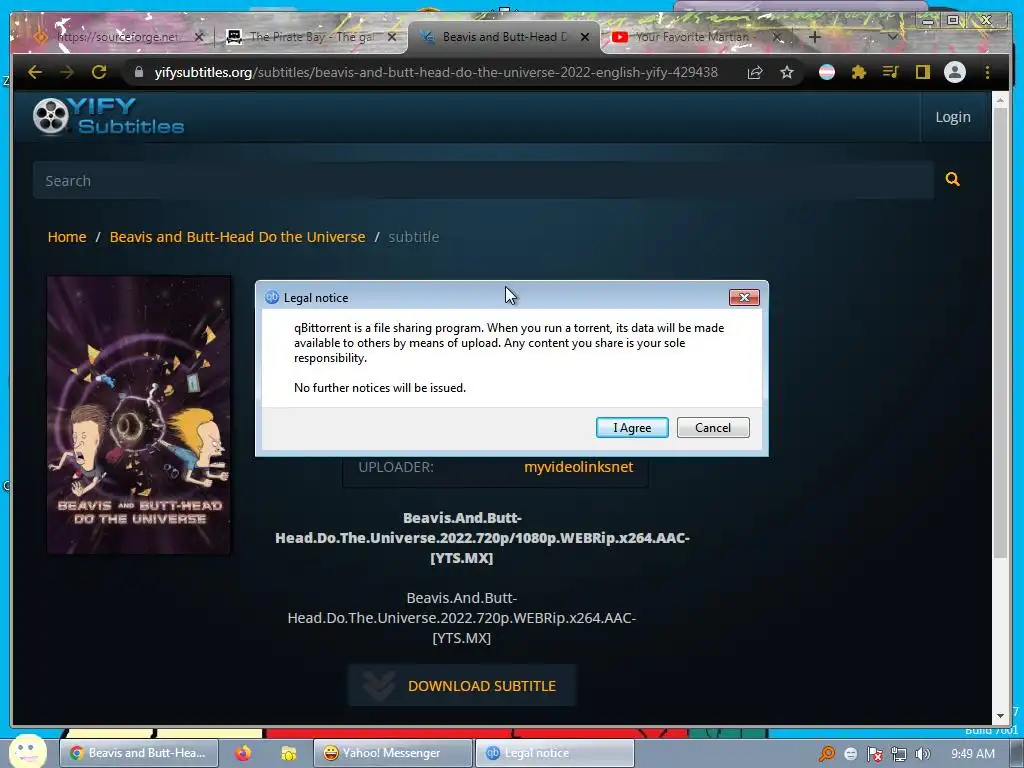Viewport: 1024px width, 768px height.
Task: Open uploader myvideolinksnet profile link
Action: click(579, 467)
